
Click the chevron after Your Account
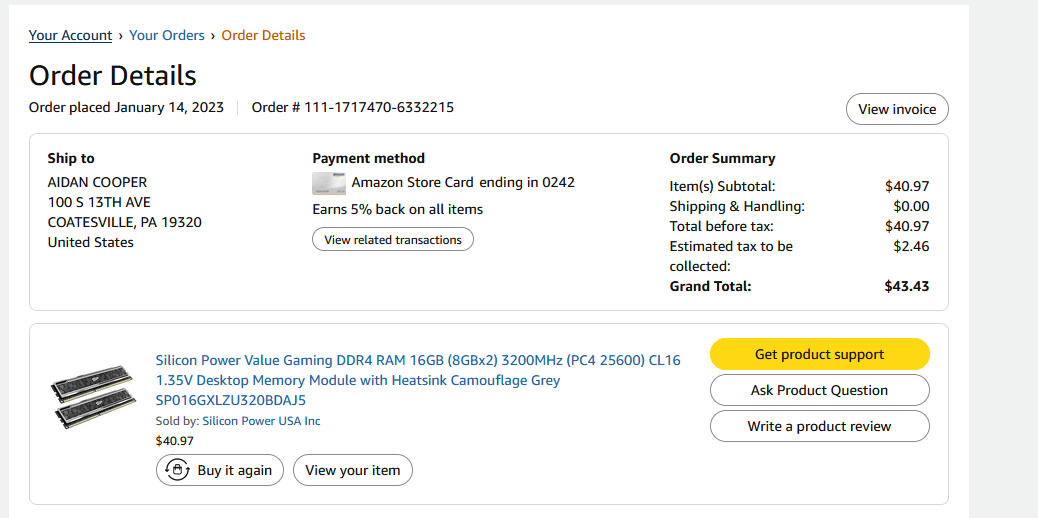[x=121, y=36]
